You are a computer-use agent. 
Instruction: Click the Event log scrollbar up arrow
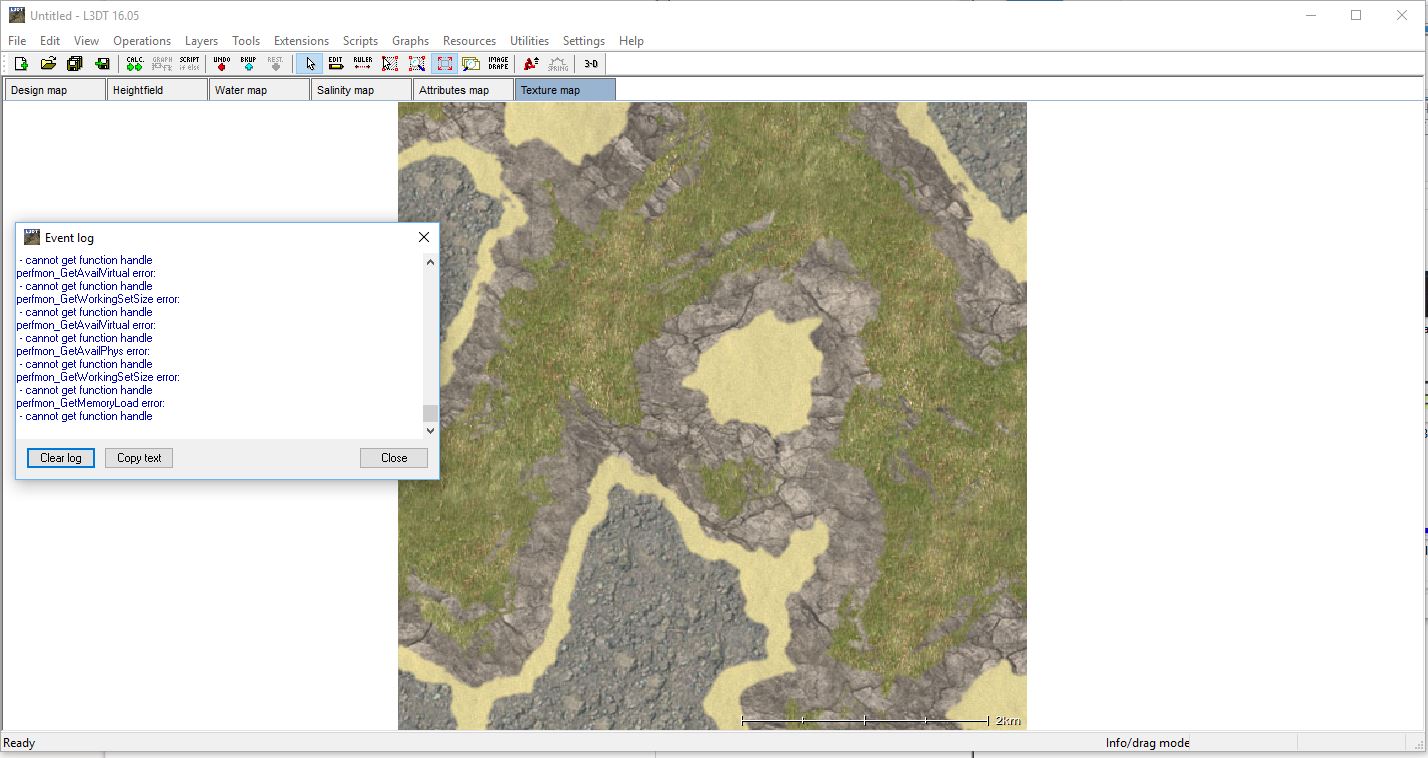click(431, 262)
